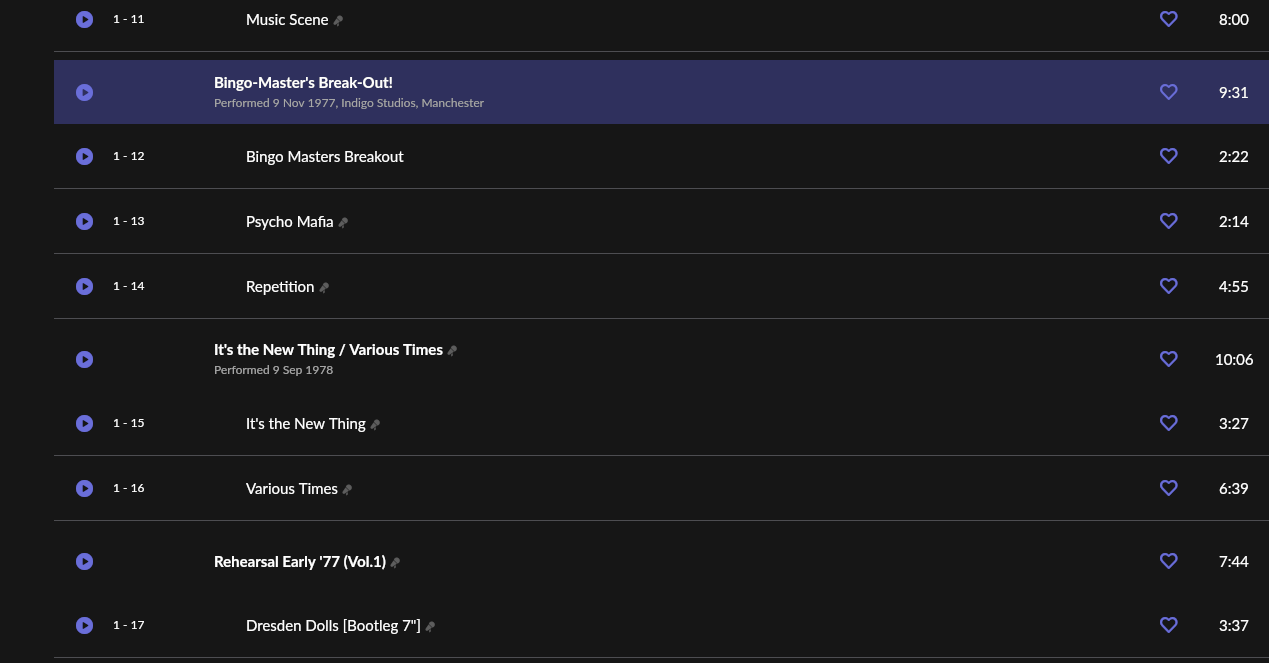1269x663 pixels.
Task: Toggle heart on Various Times track
Action: [1168, 488]
